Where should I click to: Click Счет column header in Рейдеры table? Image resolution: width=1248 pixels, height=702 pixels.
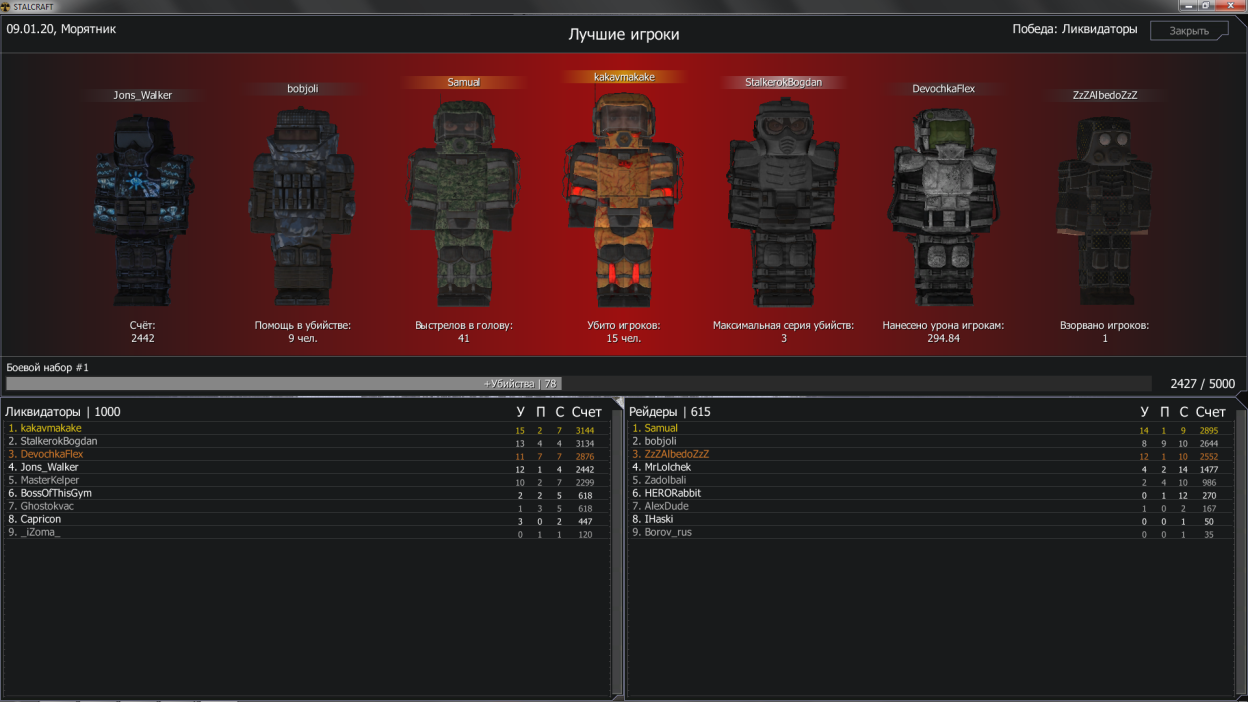click(1210, 412)
